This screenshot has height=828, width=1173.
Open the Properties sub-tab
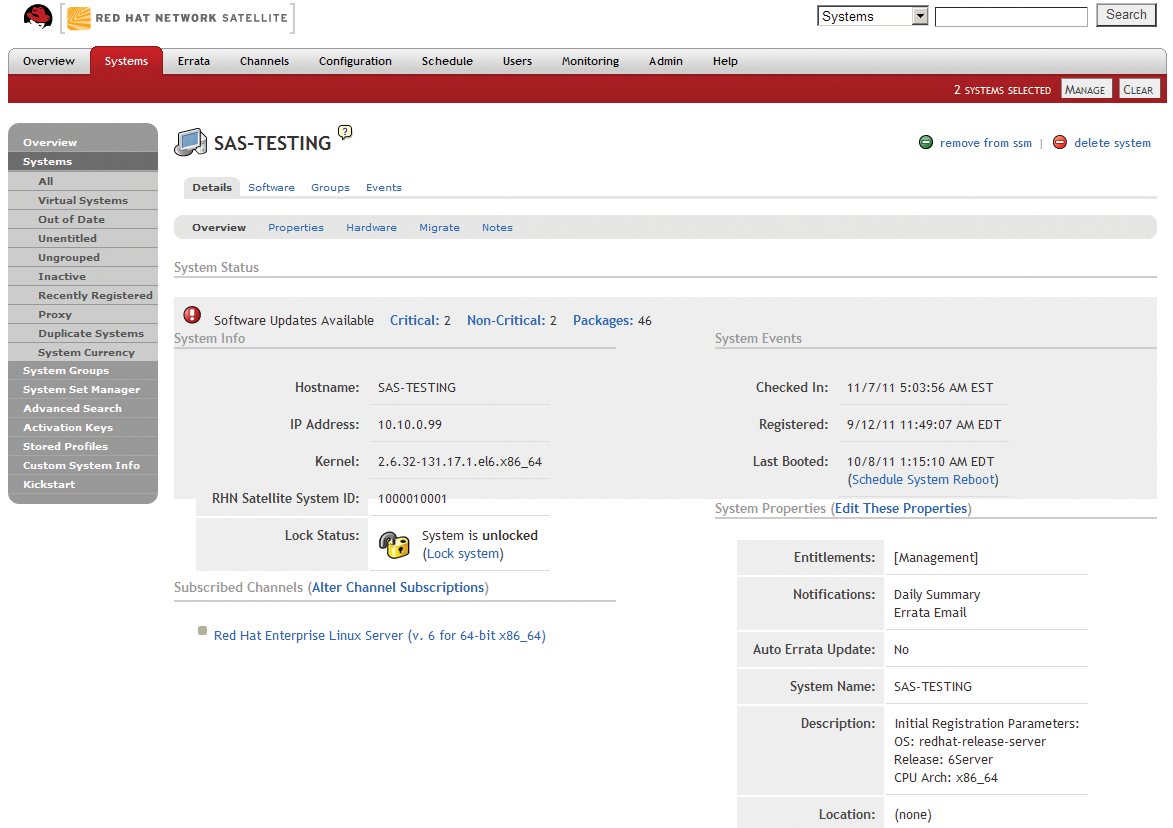[296, 227]
